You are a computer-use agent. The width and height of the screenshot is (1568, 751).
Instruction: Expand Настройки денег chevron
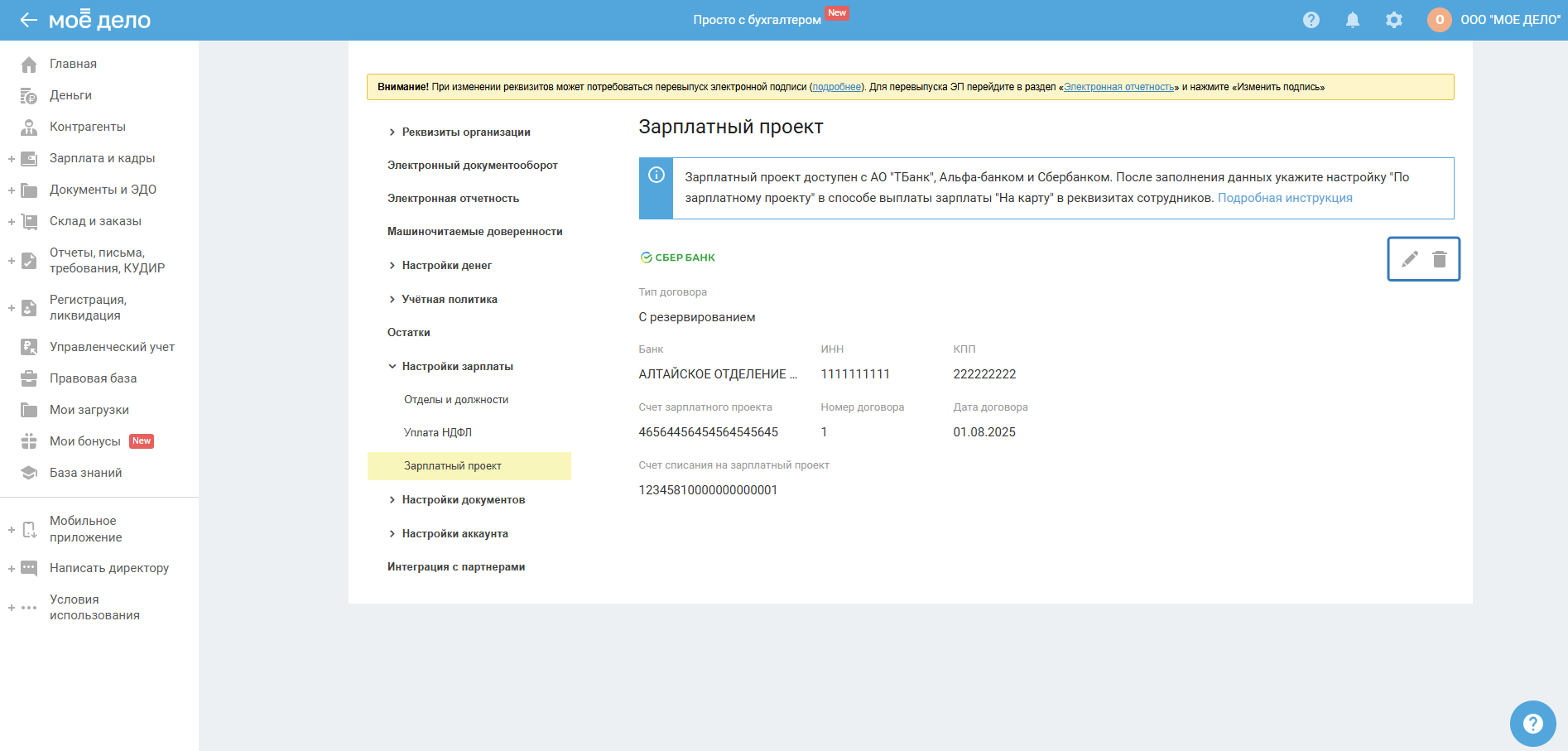coord(392,266)
